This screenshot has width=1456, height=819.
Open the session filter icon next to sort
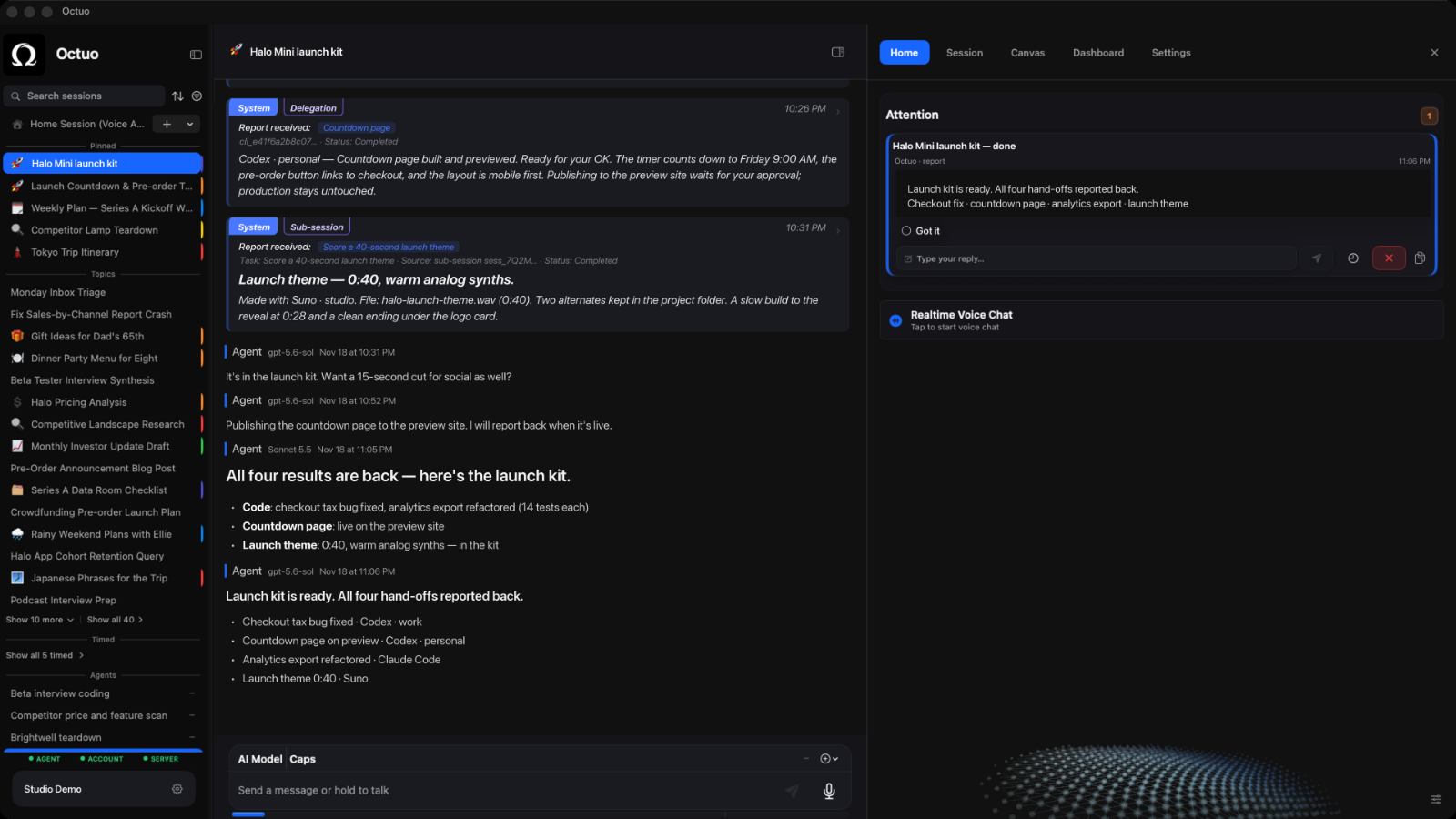point(197,96)
